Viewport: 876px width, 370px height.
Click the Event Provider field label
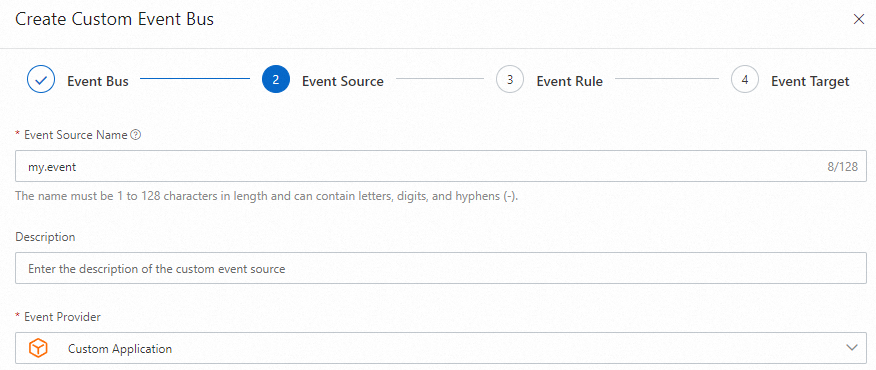point(62,317)
